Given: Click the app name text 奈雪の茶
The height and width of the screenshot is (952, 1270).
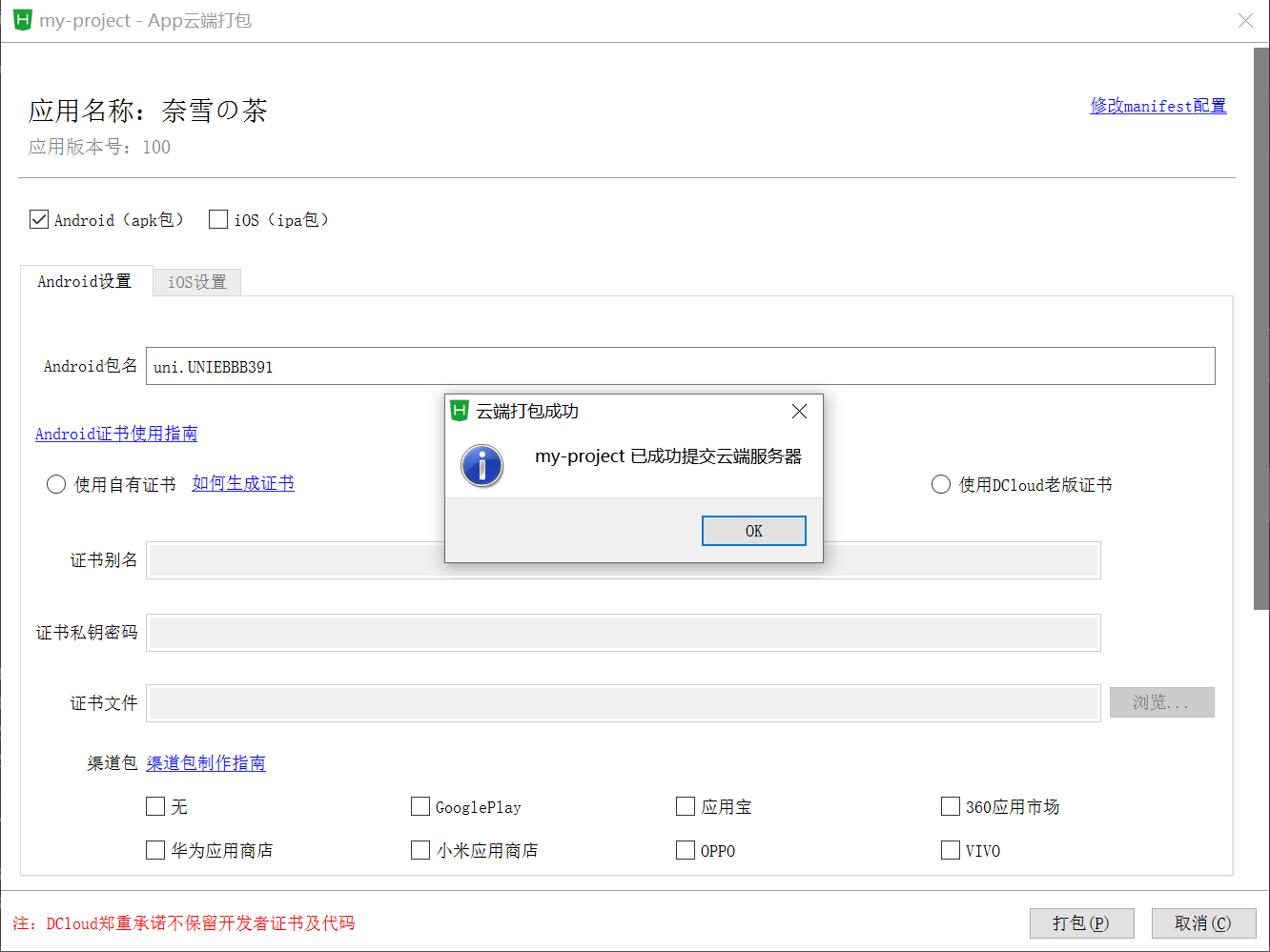Looking at the screenshot, I should 215,111.
